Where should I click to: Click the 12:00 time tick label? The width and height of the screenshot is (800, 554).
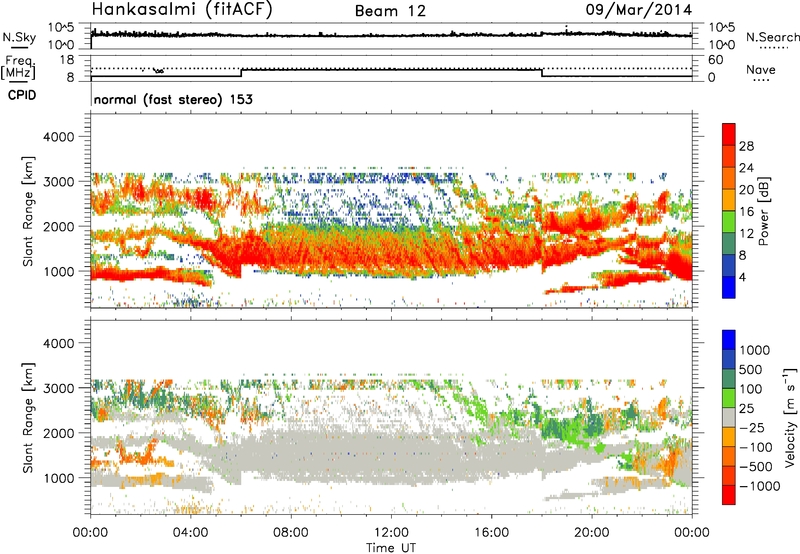391,533
